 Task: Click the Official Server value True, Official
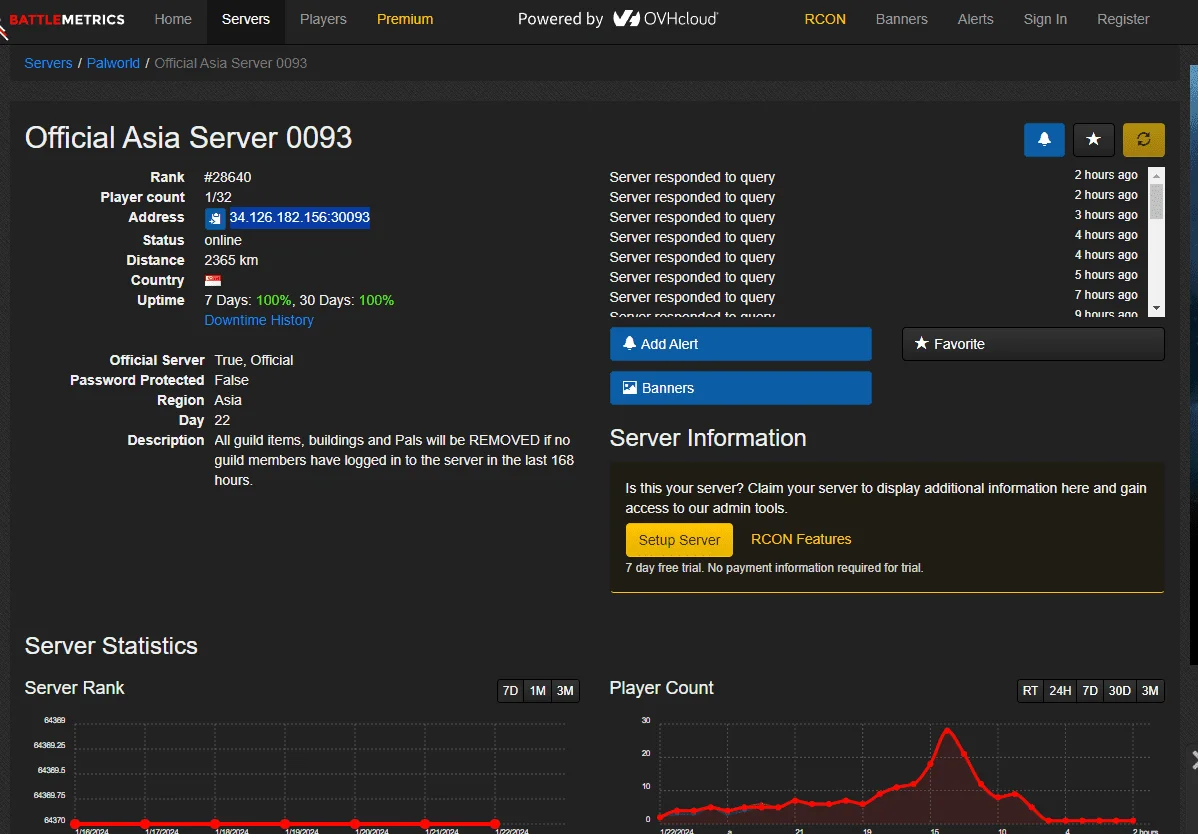(x=254, y=360)
